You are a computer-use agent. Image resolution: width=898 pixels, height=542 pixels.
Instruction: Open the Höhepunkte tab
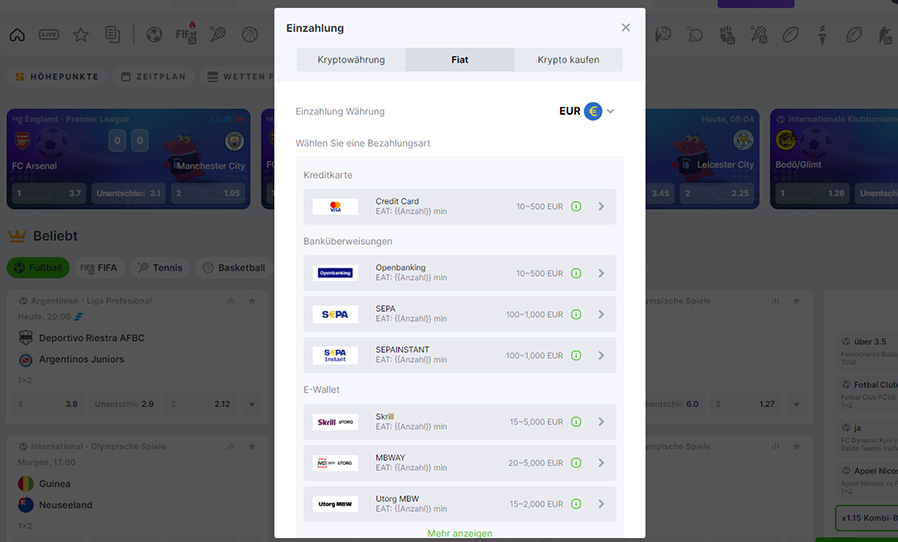click(57, 76)
